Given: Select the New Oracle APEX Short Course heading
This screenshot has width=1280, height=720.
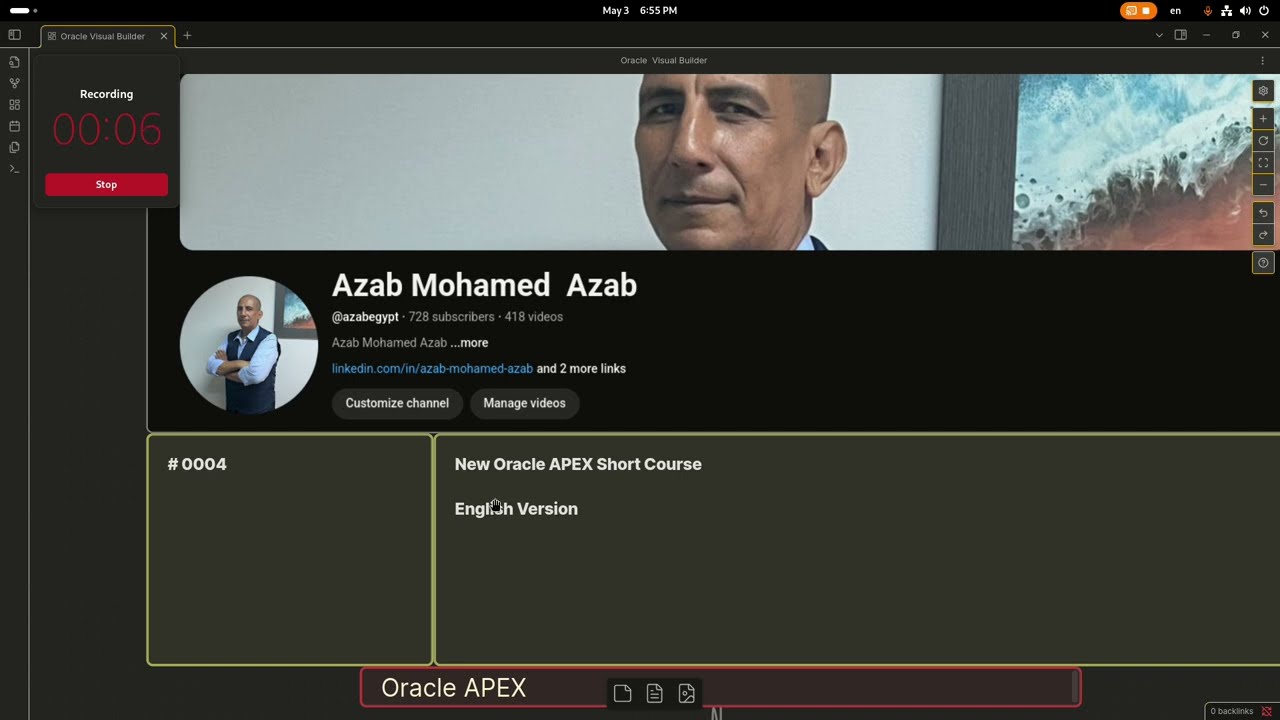Looking at the screenshot, I should click(x=578, y=464).
